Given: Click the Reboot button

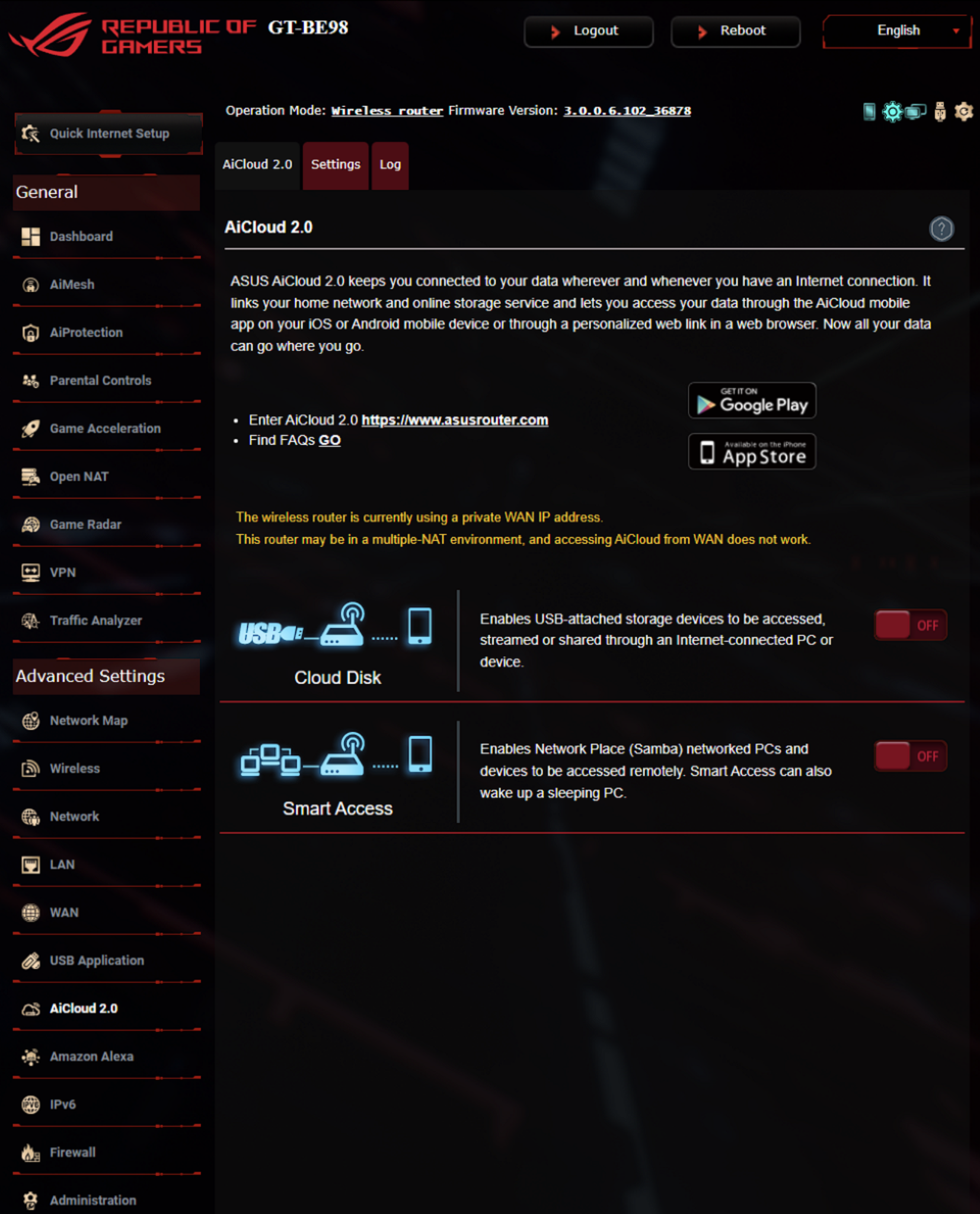Looking at the screenshot, I should pos(735,31).
